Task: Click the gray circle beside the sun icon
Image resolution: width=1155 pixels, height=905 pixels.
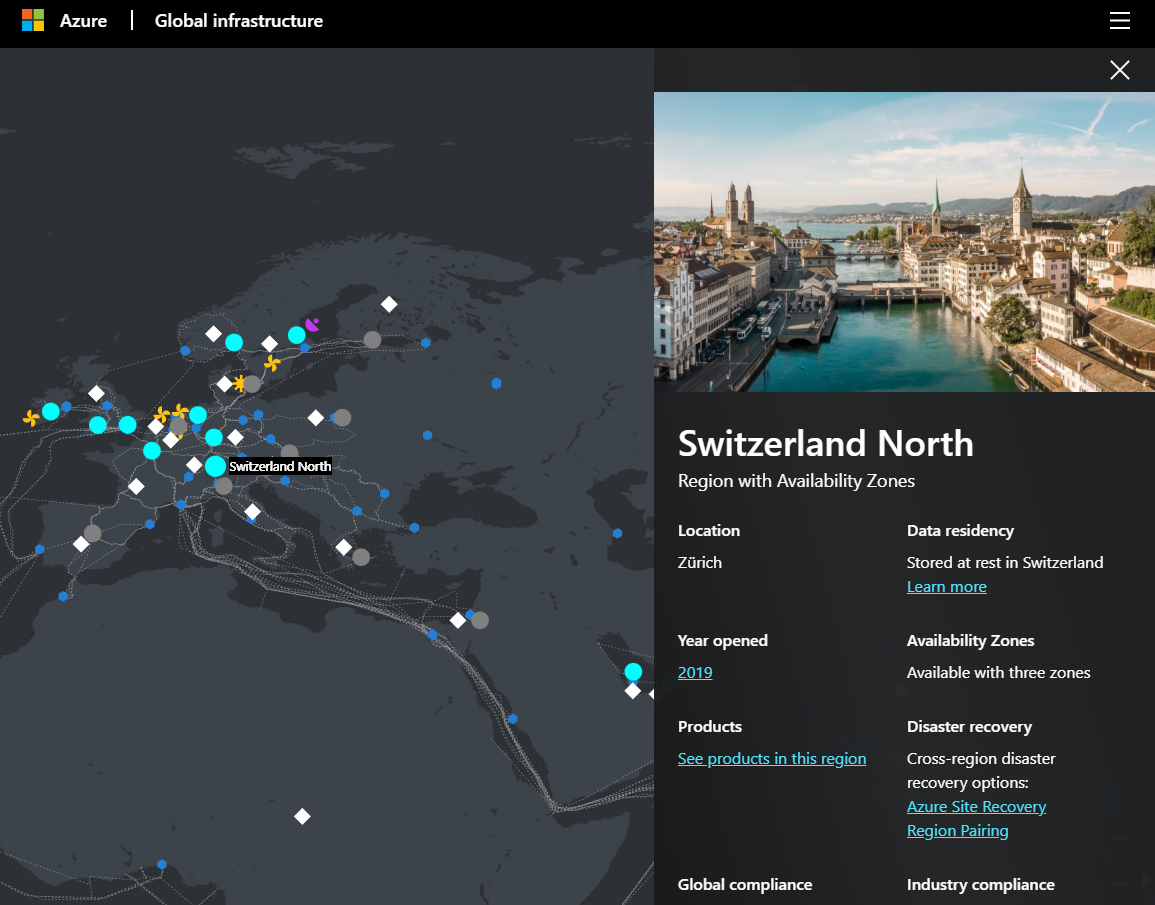Action: point(252,384)
